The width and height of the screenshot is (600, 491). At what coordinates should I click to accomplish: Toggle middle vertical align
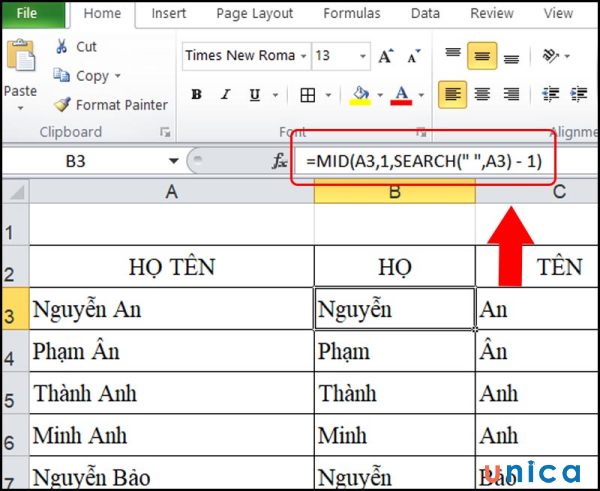pos(482,56)
